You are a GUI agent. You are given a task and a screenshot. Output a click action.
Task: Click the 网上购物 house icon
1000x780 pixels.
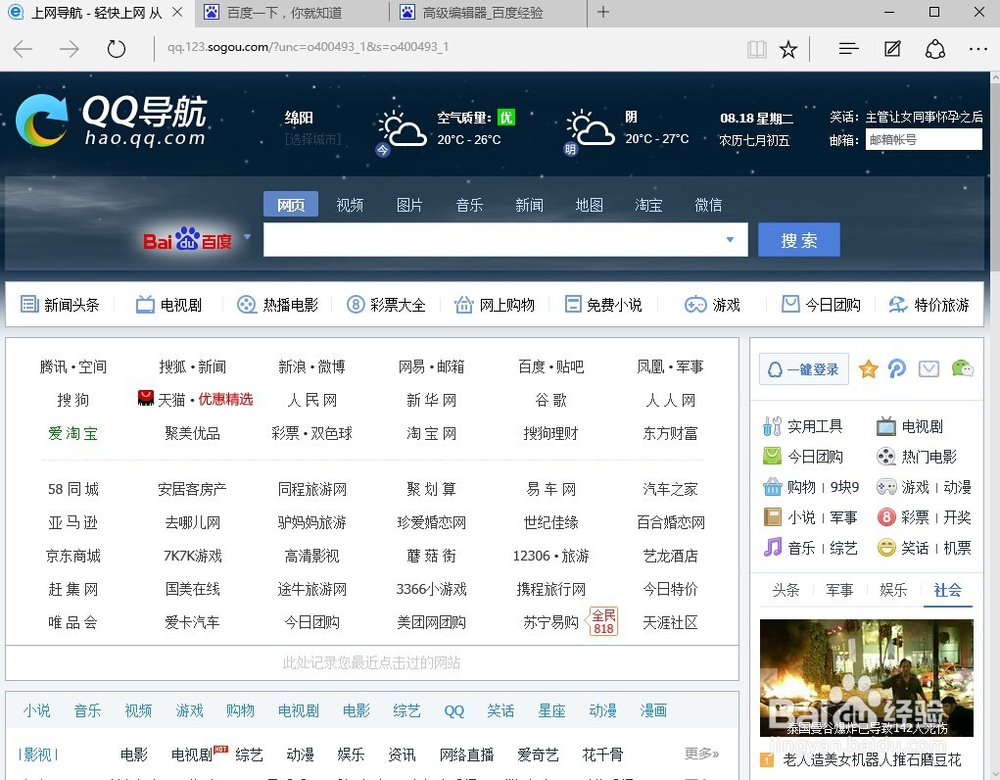[x=464, y=304]
